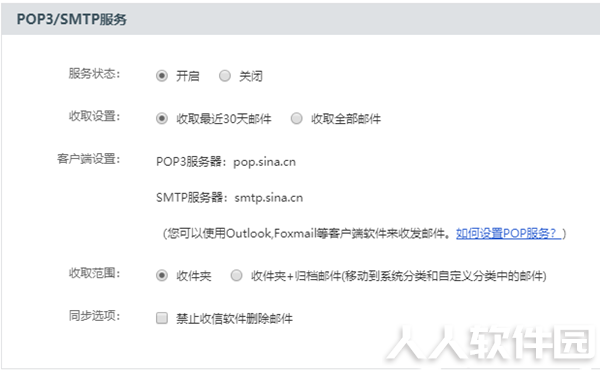This screenshot has height=377, width=600.
Task: Click the 收取设置 label
Action: 94,116
